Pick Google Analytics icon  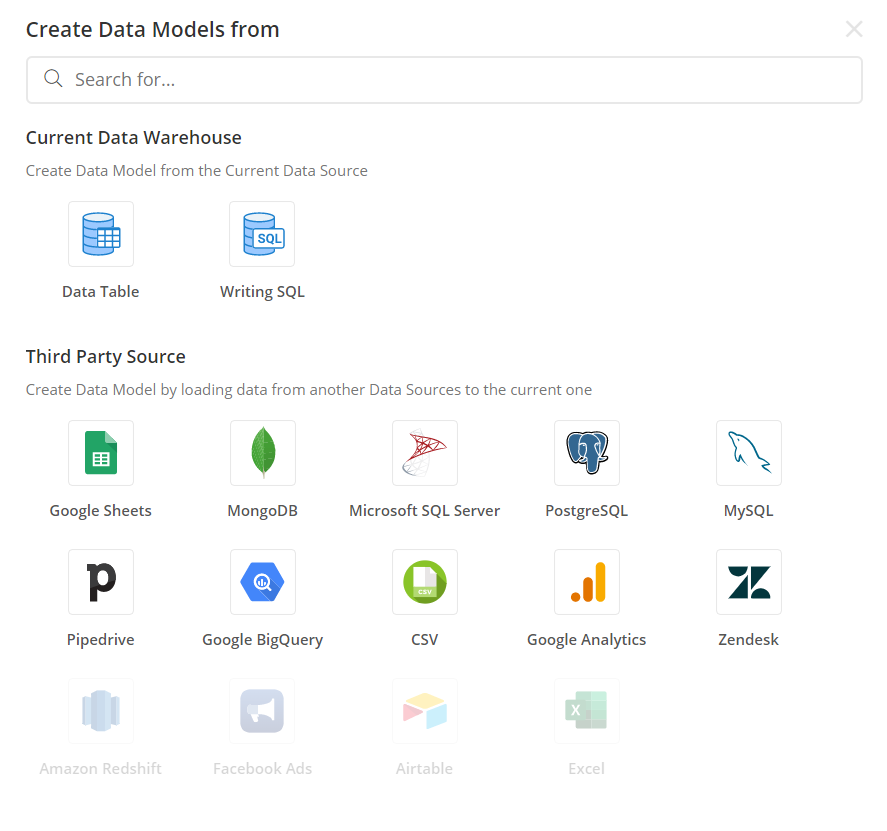tap(587, 582)
